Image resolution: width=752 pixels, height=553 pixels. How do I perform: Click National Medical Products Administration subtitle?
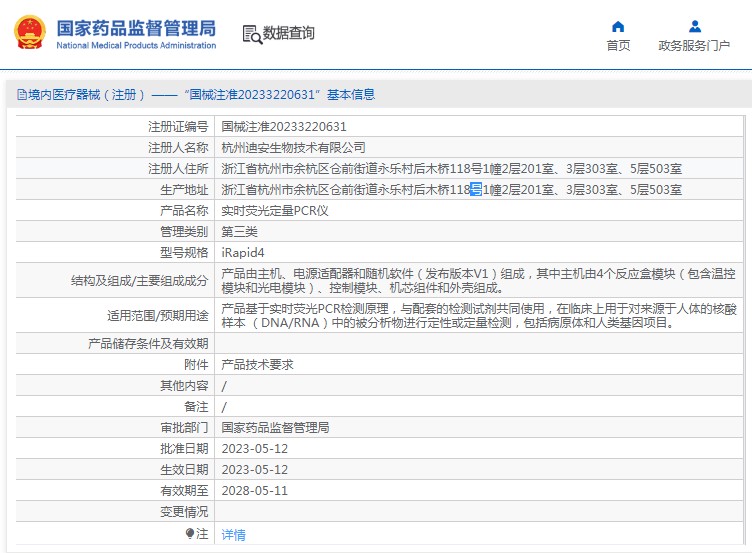coord(136,46)
